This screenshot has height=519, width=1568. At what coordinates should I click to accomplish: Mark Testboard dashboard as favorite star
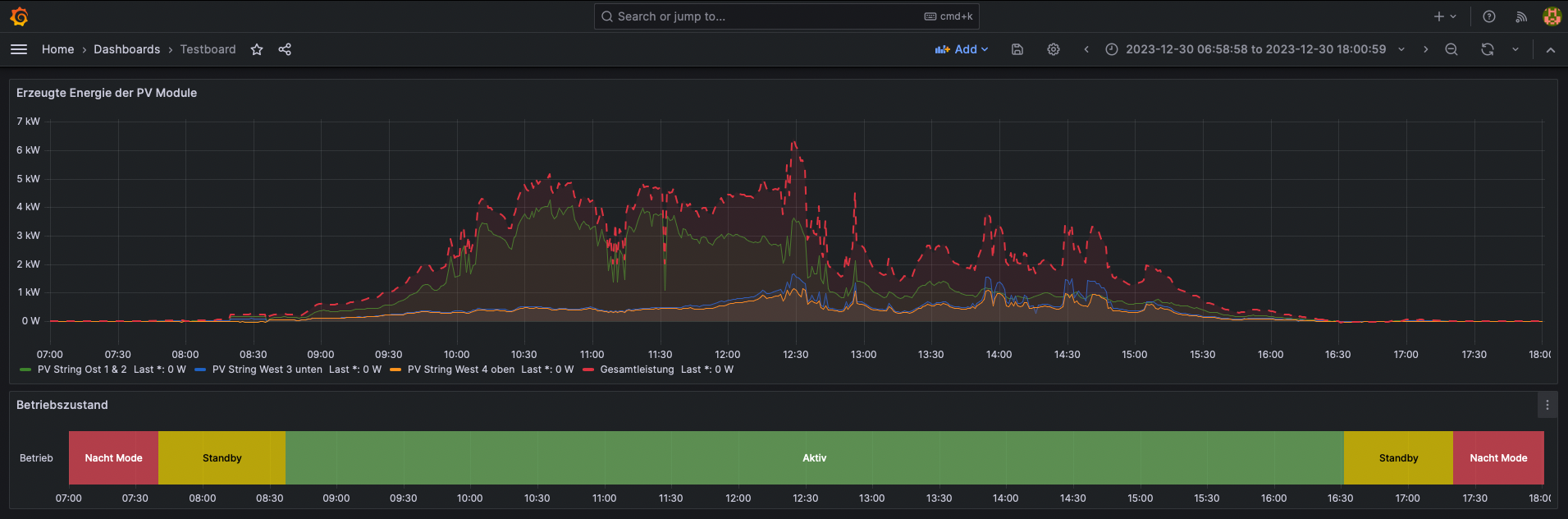(257, 49)
